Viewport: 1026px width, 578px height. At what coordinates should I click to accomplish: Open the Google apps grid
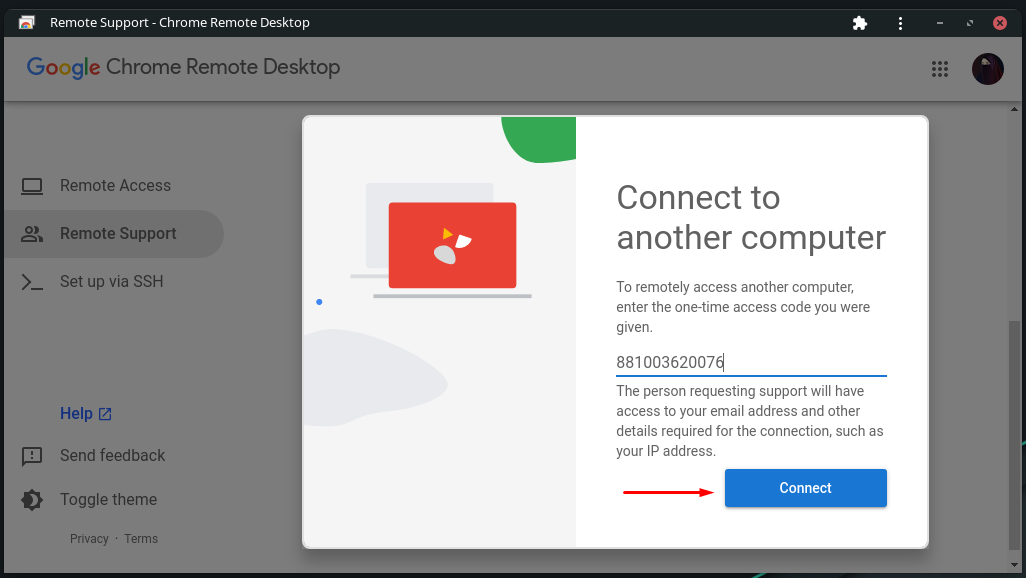(940, 69)
